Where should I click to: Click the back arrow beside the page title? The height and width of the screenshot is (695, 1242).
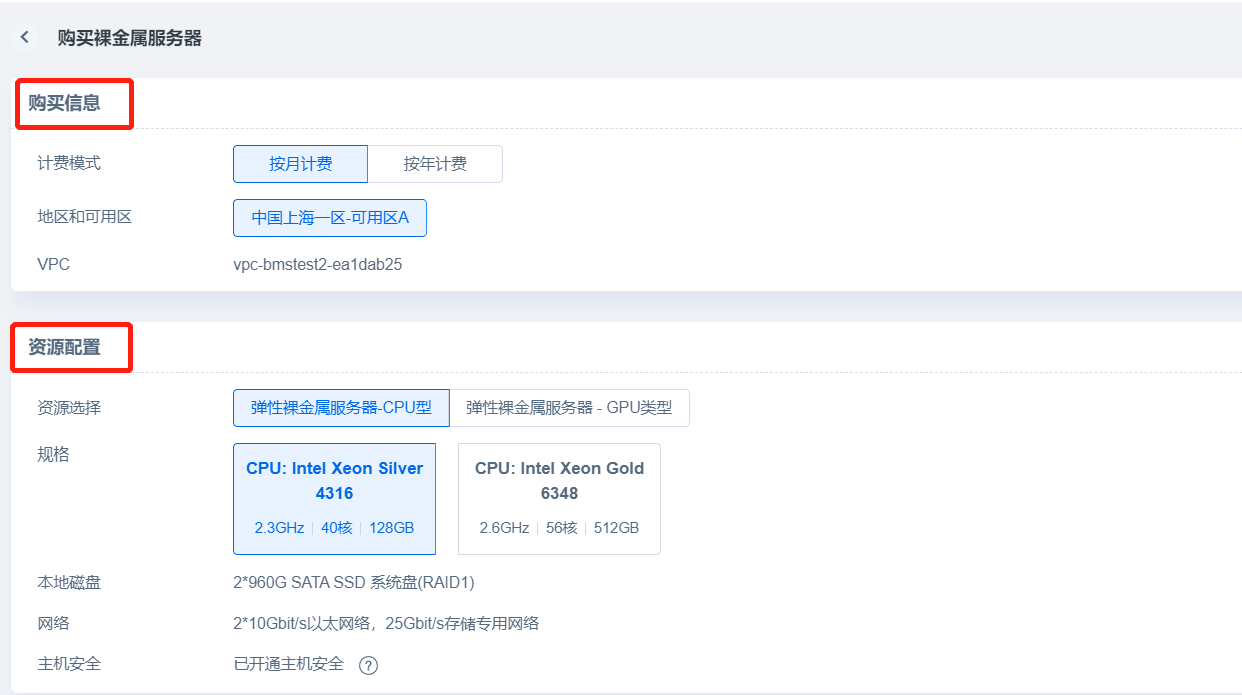coord(25,38)
